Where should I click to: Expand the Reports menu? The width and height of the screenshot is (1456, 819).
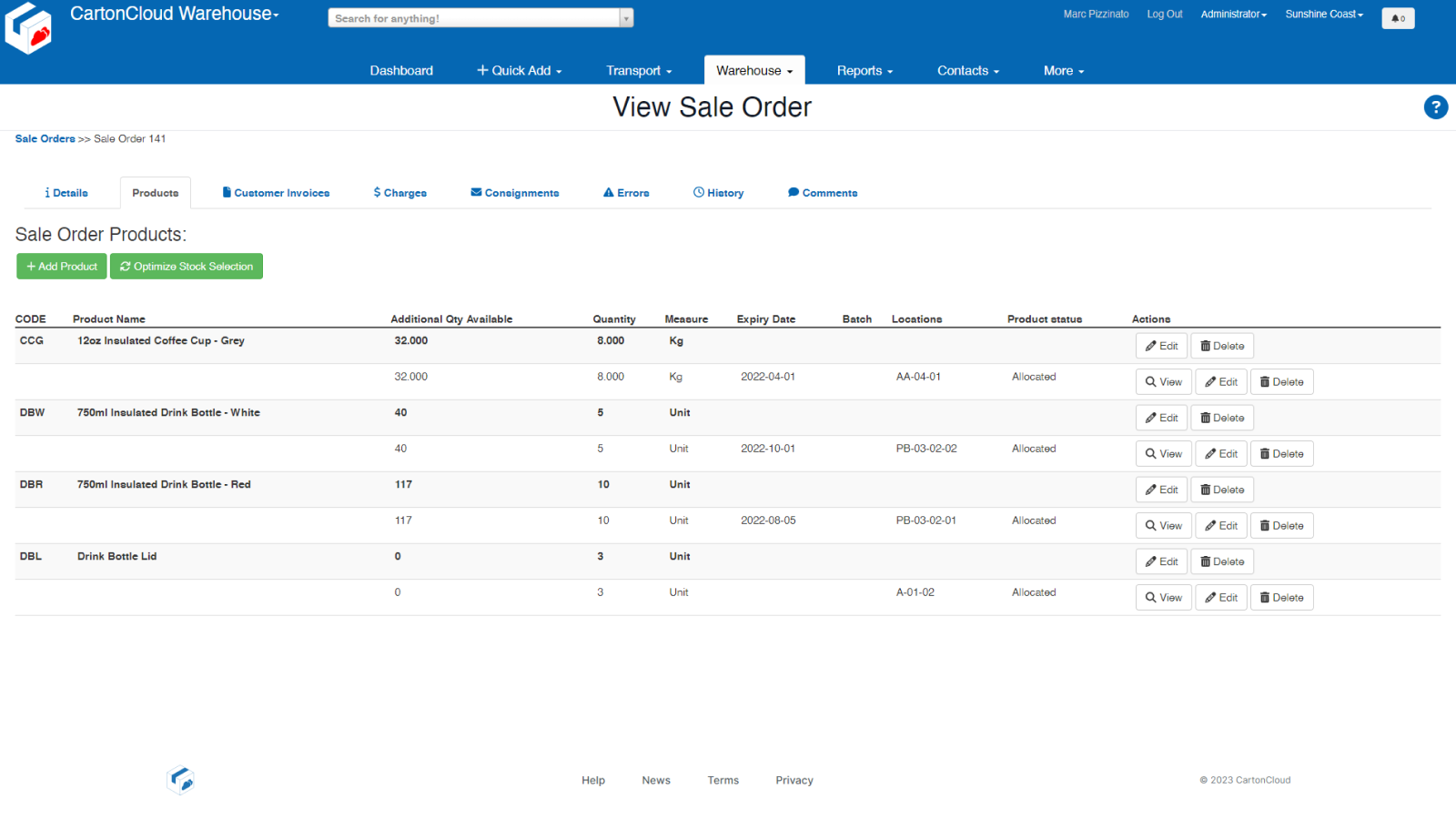pos(864,70)
